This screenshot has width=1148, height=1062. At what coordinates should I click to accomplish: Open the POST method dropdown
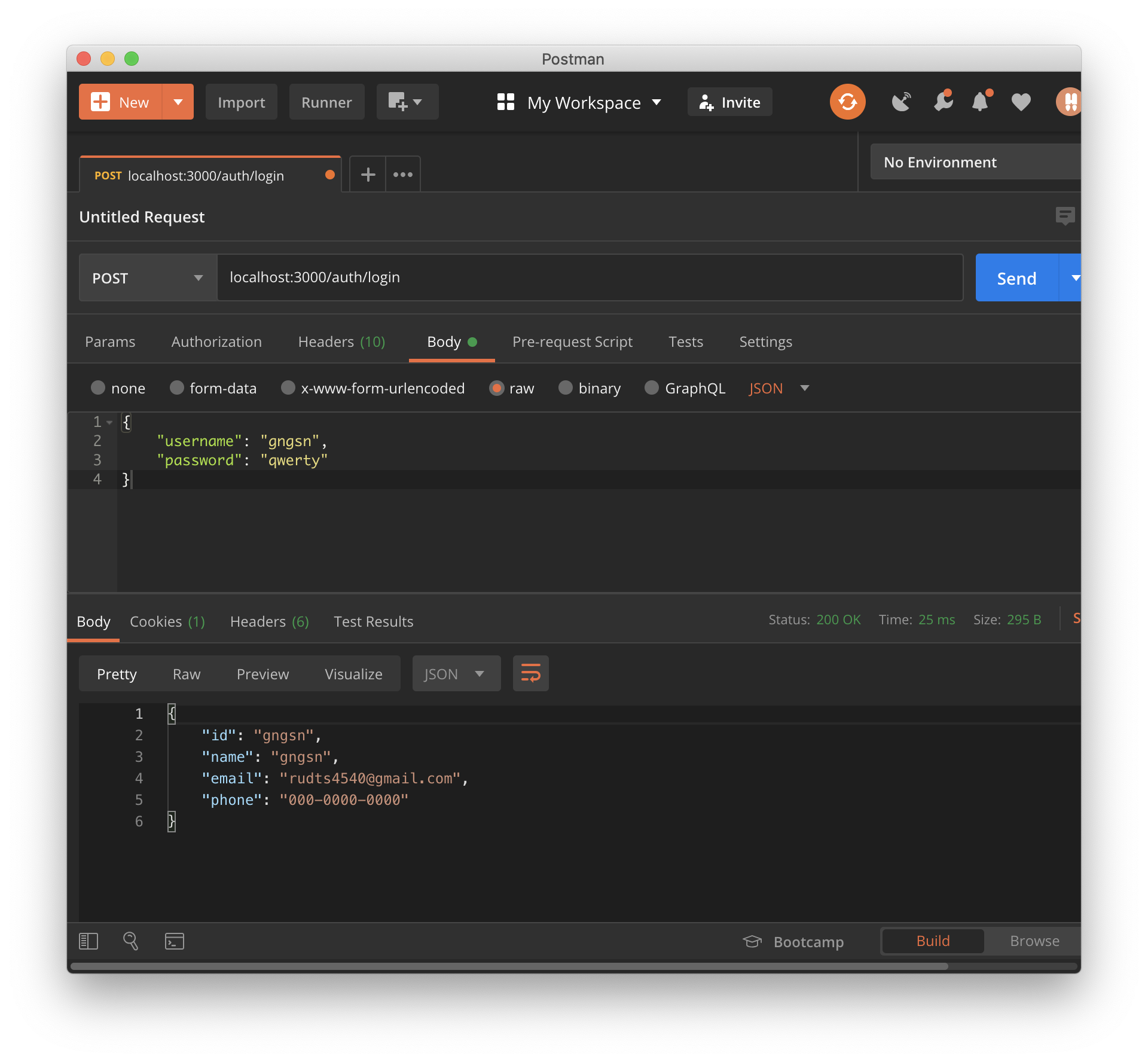(148, 278)
